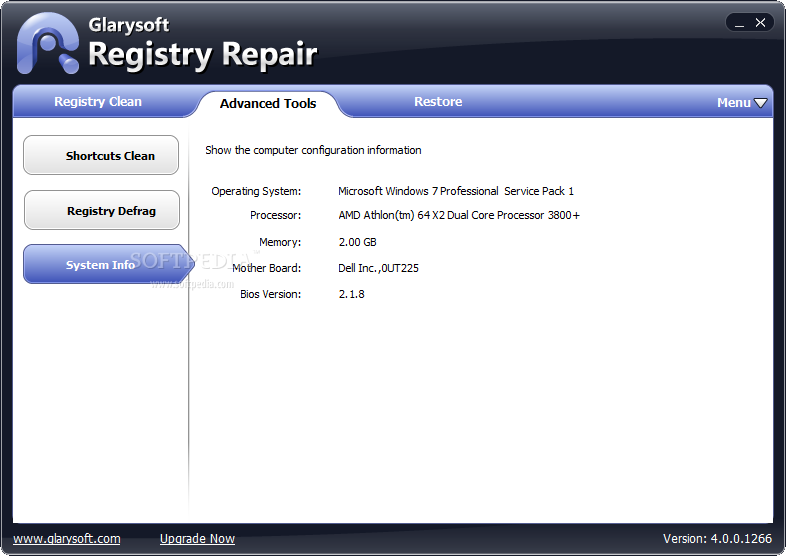Viewport: 786px width, 556px height.
Task: Click the 'Processor:' label
Action: coord(276,215)
